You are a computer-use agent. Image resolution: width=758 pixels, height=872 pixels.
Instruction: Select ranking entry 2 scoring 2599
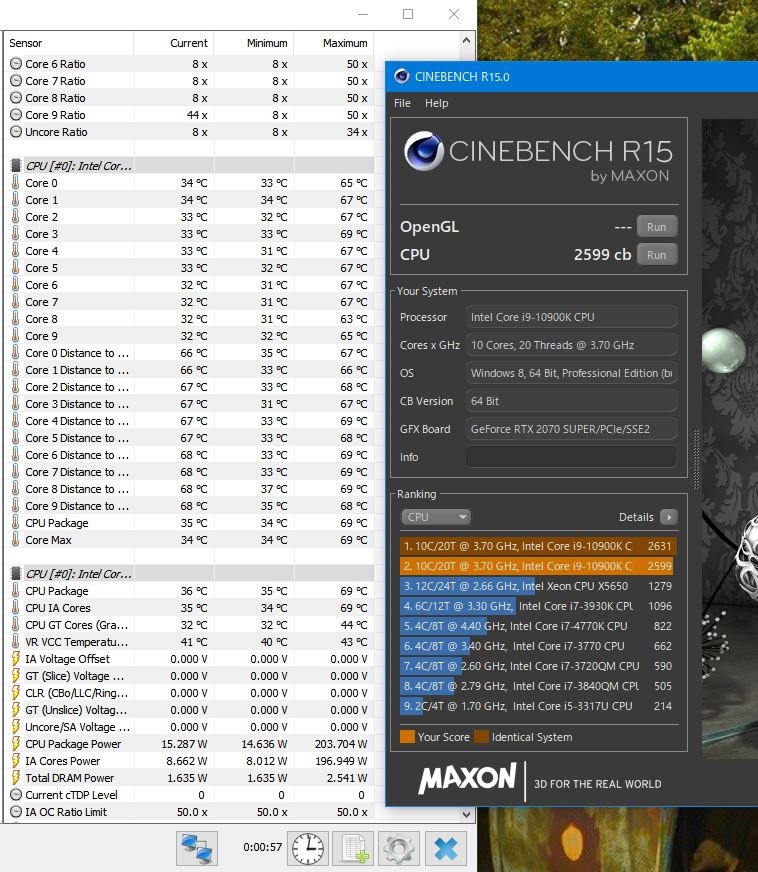point(537,566)
